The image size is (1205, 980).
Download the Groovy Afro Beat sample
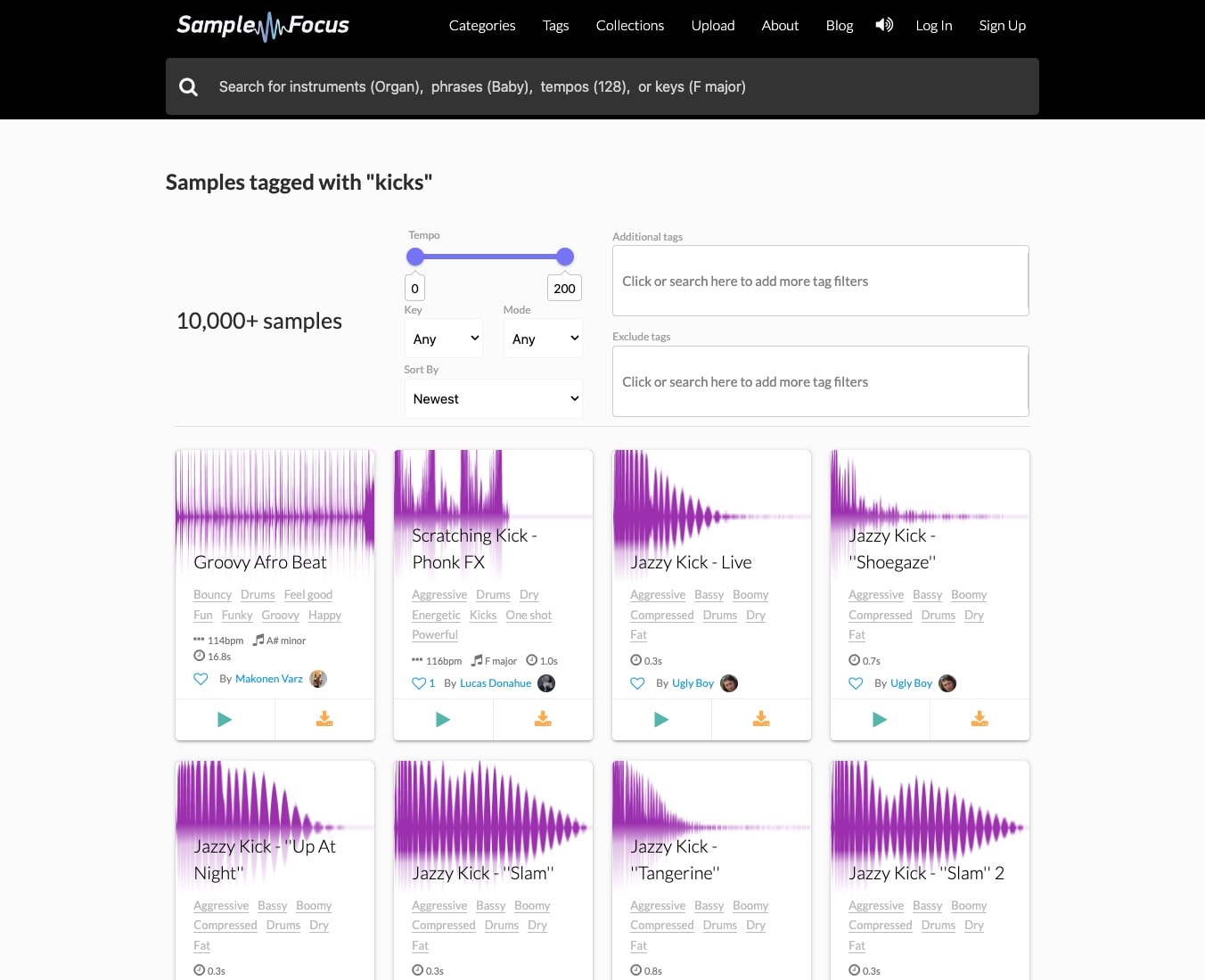pos(324,720)
